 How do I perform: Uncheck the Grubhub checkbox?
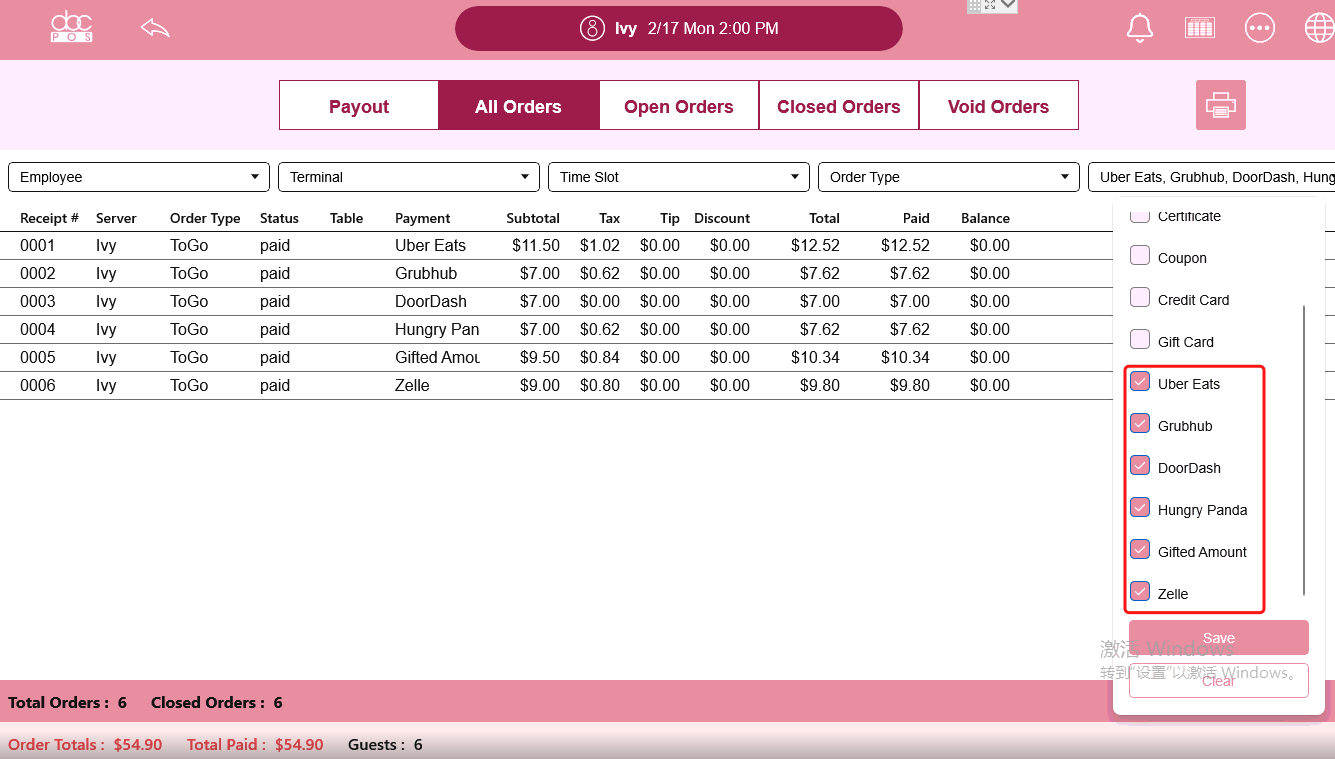coord(1140,423)
